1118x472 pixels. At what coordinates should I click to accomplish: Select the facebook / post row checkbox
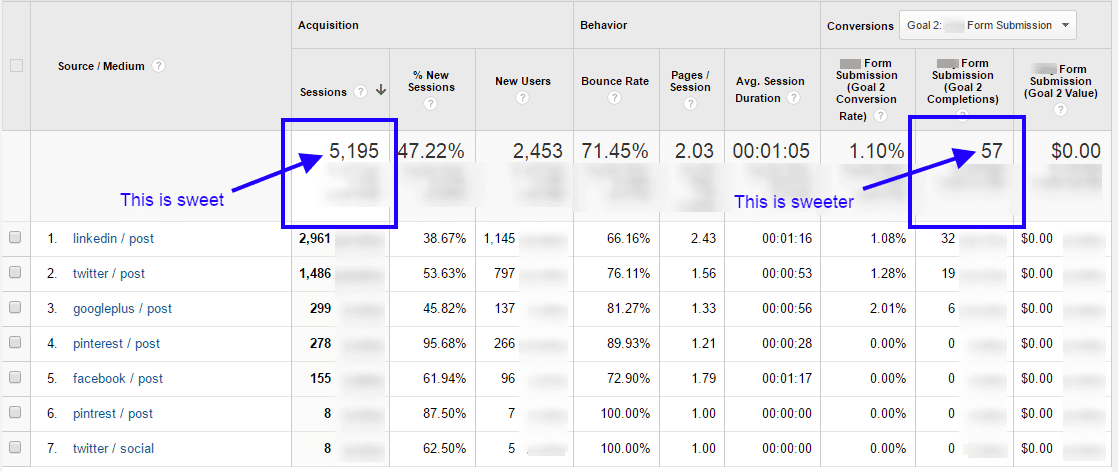(15, 378)
